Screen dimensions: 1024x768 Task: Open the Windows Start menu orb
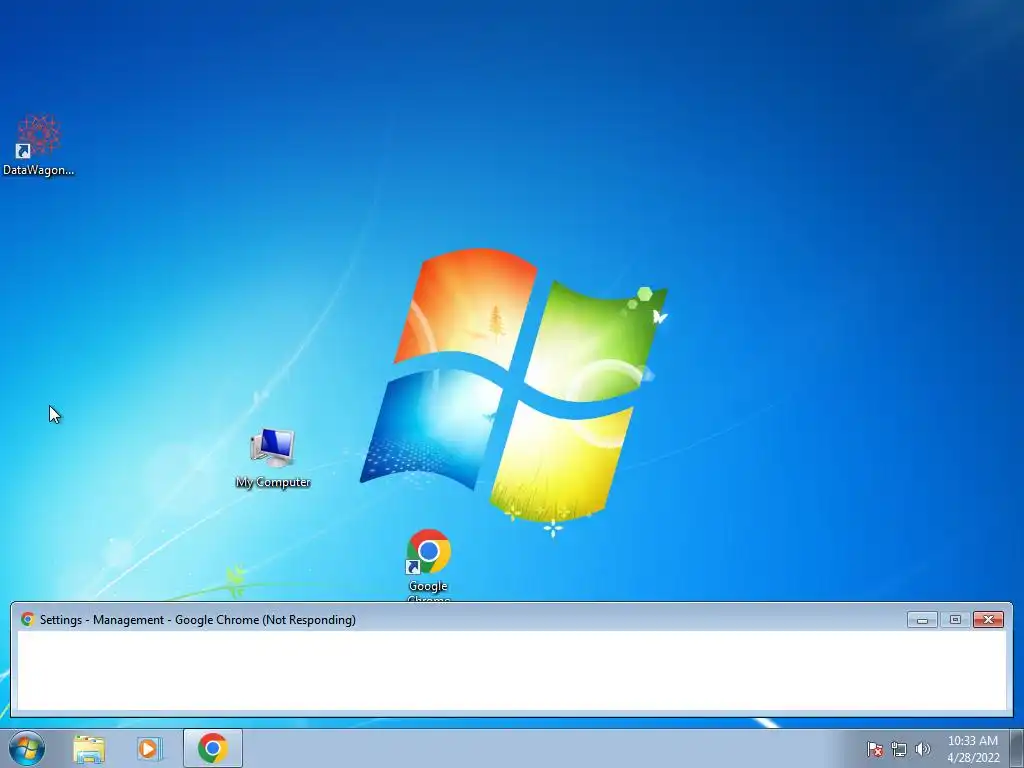(27, 748)
